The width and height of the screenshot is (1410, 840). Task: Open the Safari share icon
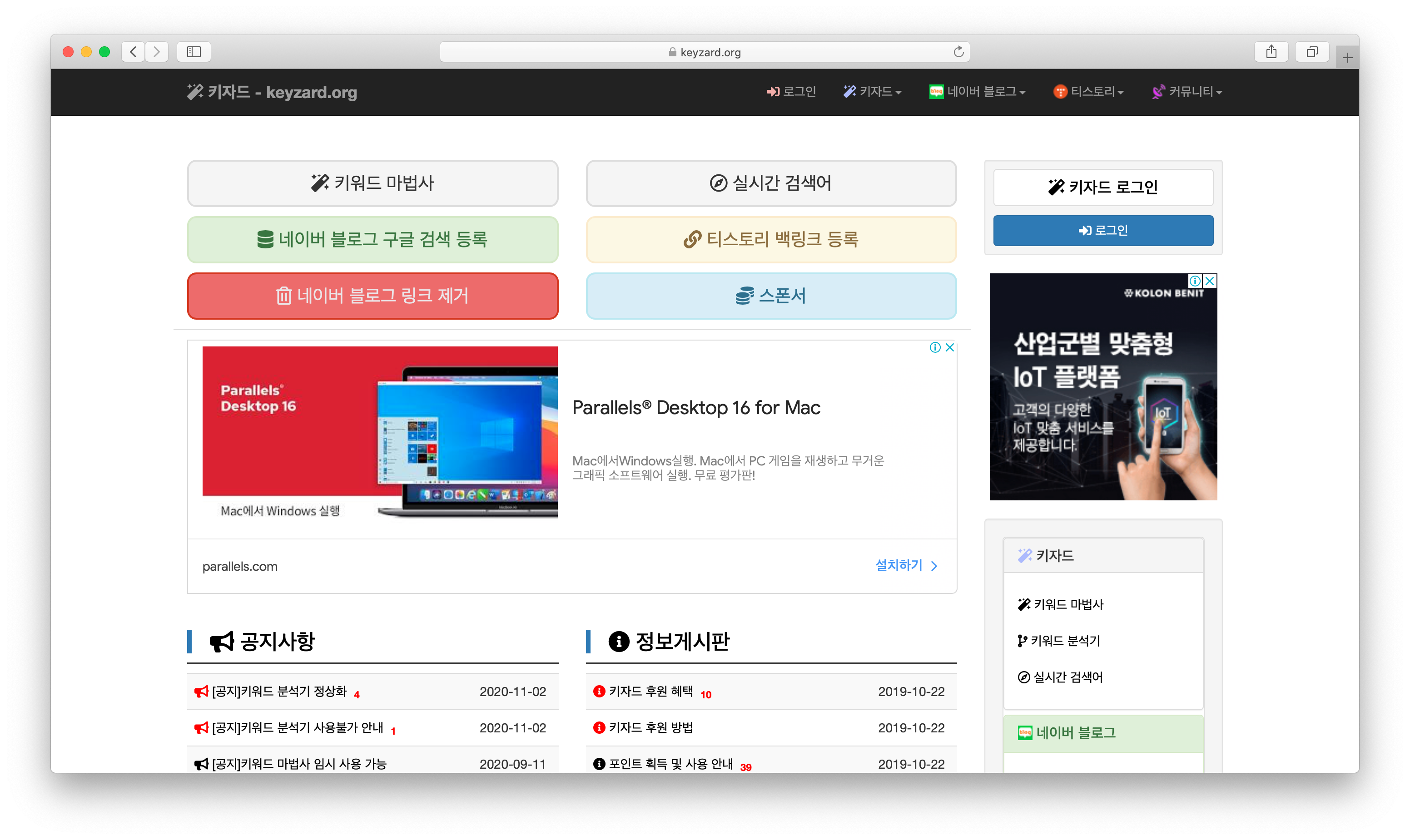[1271, 52]
